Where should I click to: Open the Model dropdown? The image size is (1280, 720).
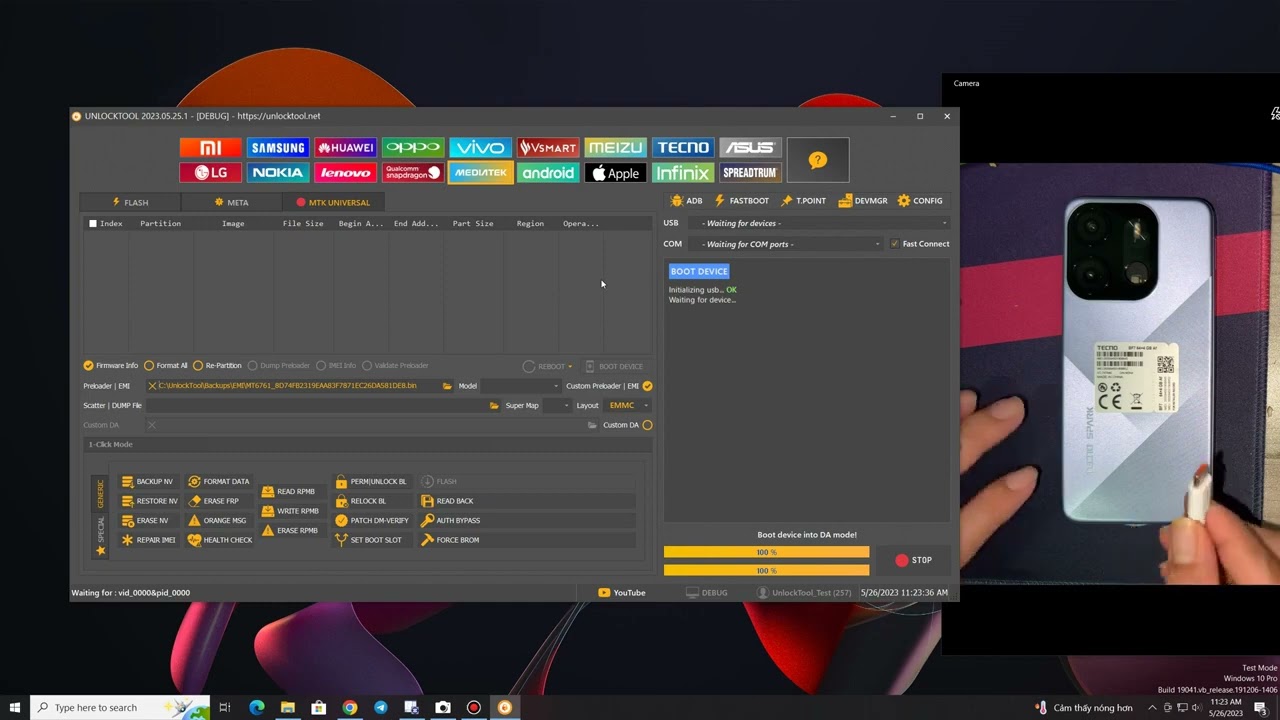click(x=521, y=386)
